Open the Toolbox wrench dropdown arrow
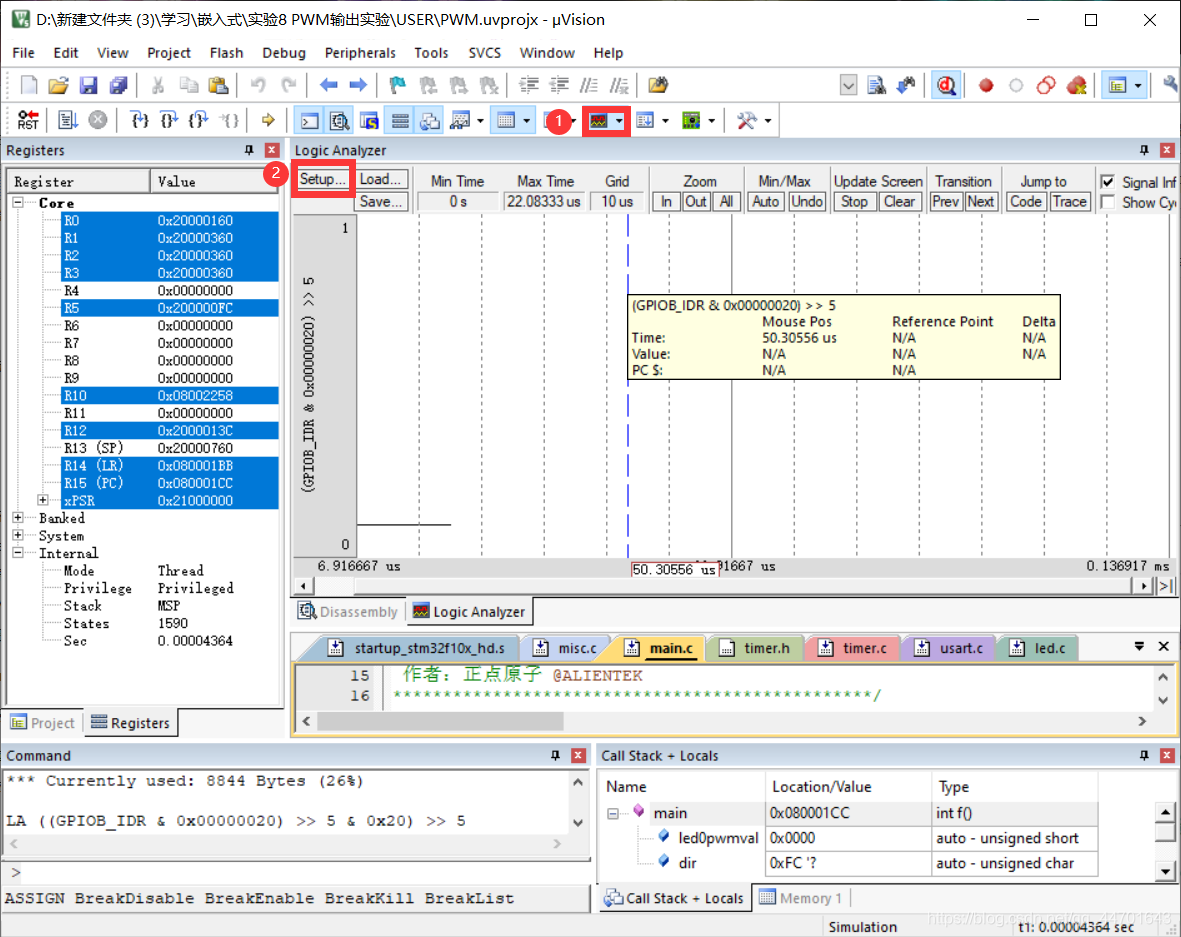1181x937 pixels. point(767,121)
